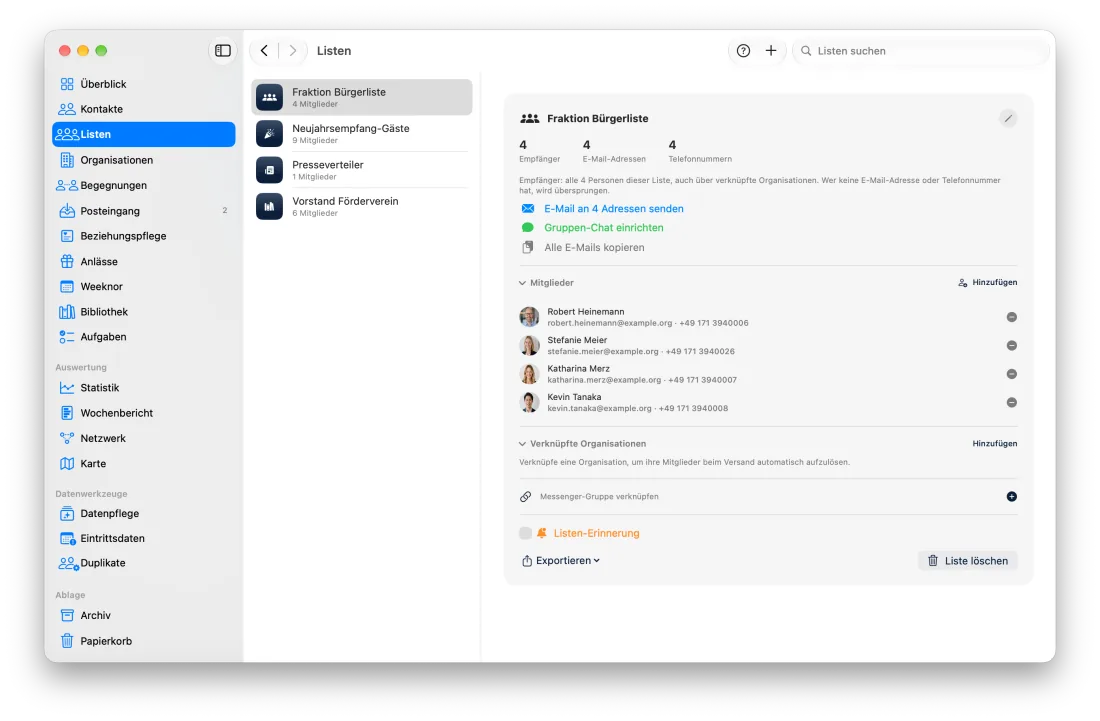Image resolution: width=1100 pixels, height=721 pixels.
Task: Go back with the left chevron
Action: (264, 50)
